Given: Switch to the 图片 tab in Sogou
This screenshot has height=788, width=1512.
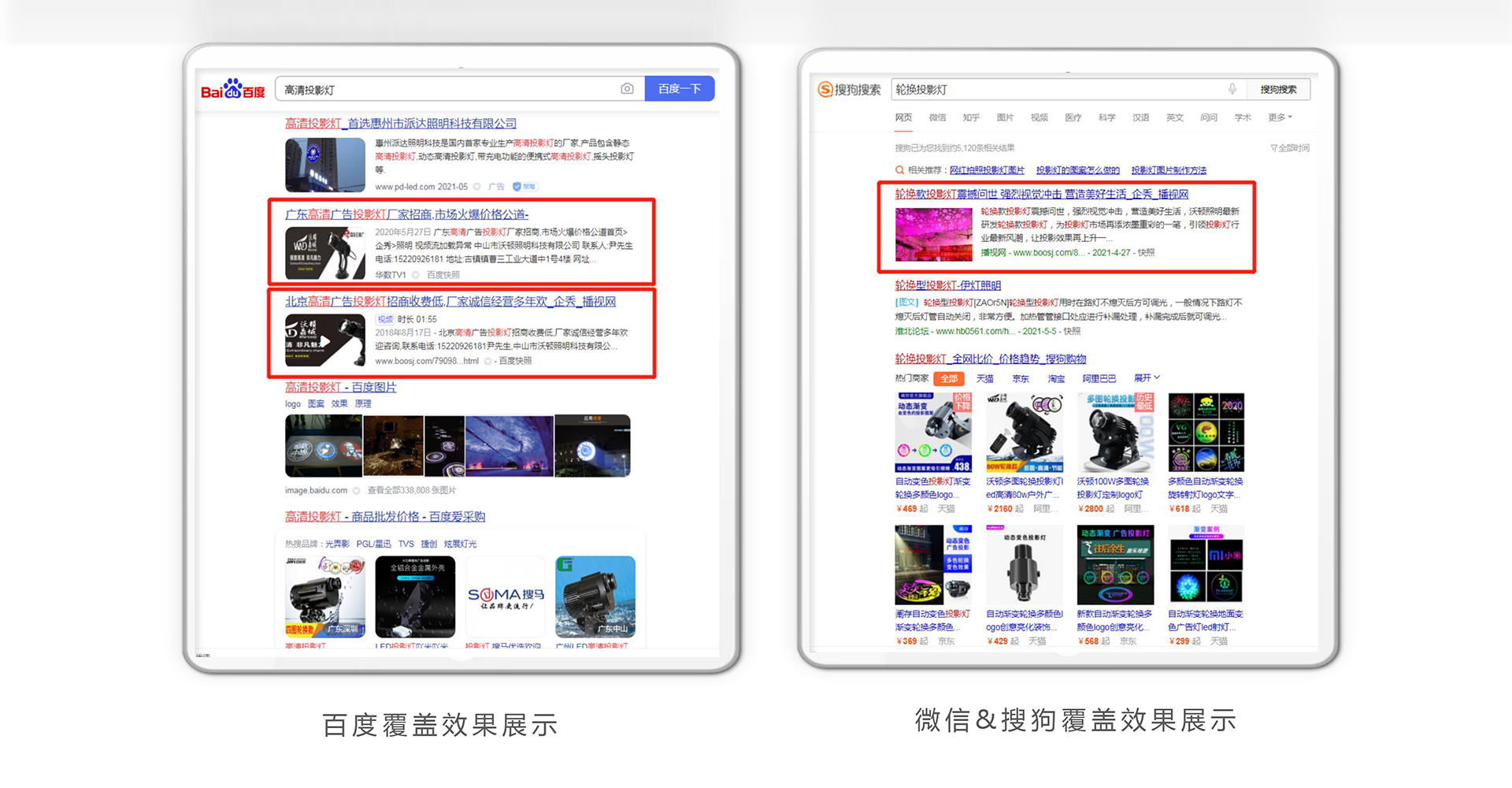Looking at the screenshot, I should click(1005, 117).
